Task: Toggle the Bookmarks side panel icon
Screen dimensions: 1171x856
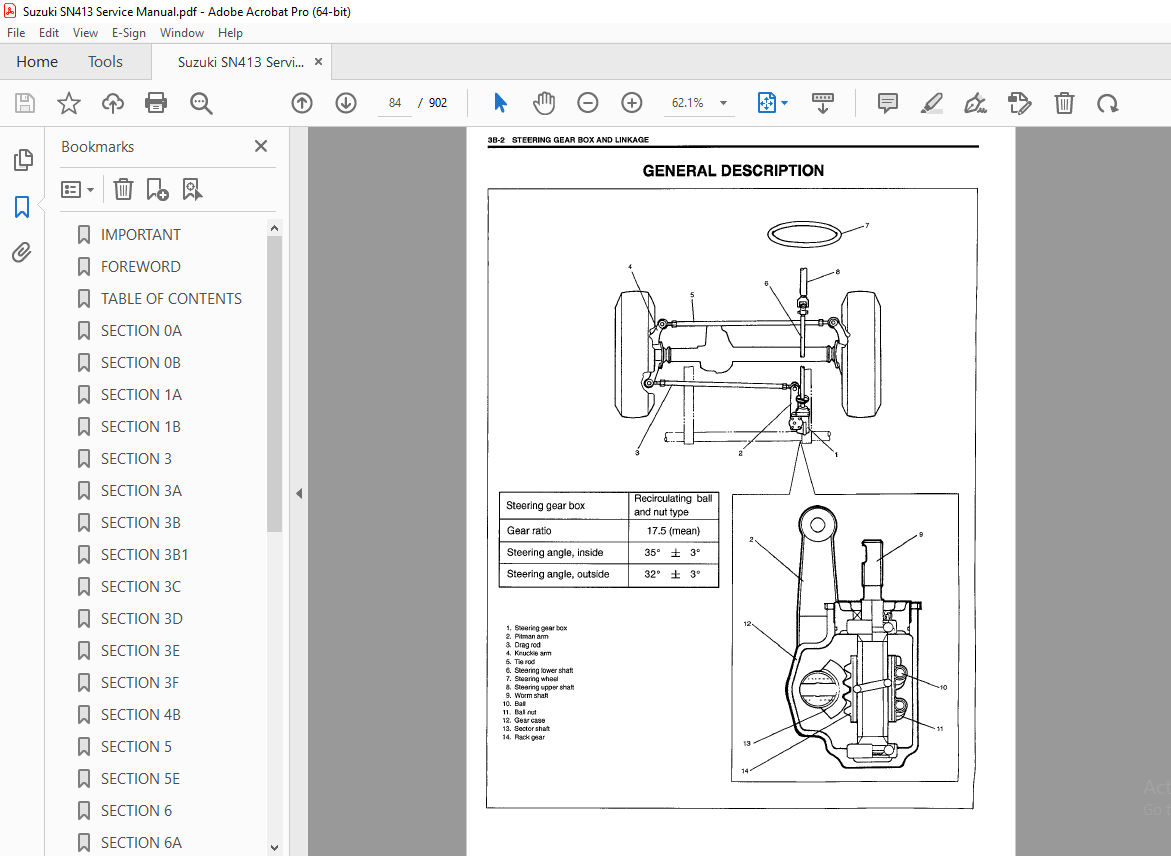Action: pos(22,207)
